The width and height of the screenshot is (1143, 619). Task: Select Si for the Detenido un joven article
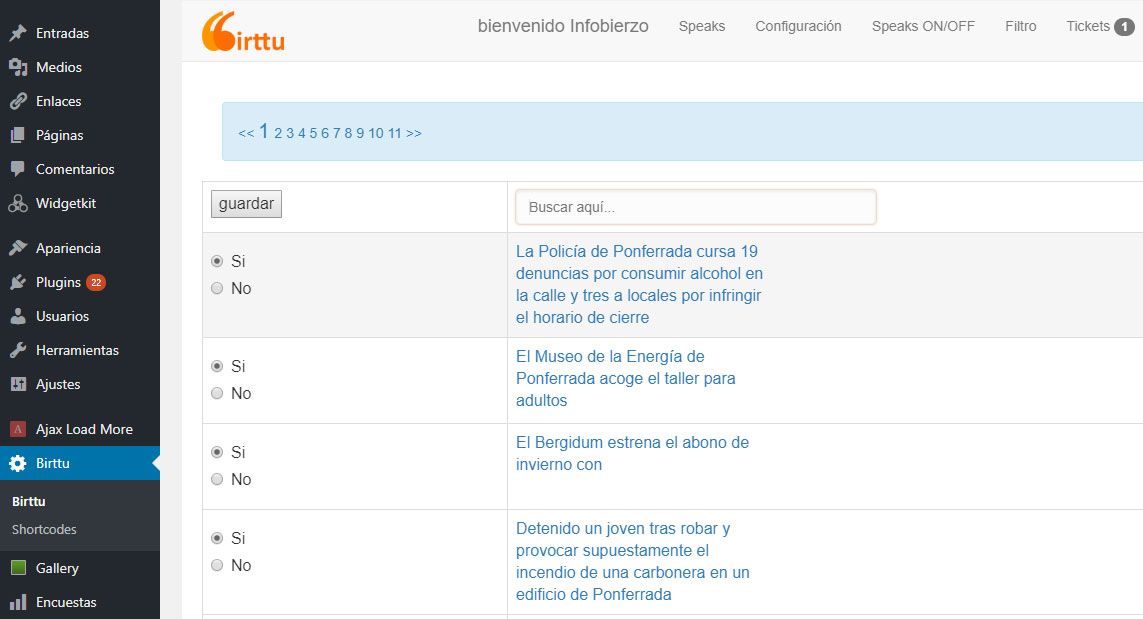point(217,538)
